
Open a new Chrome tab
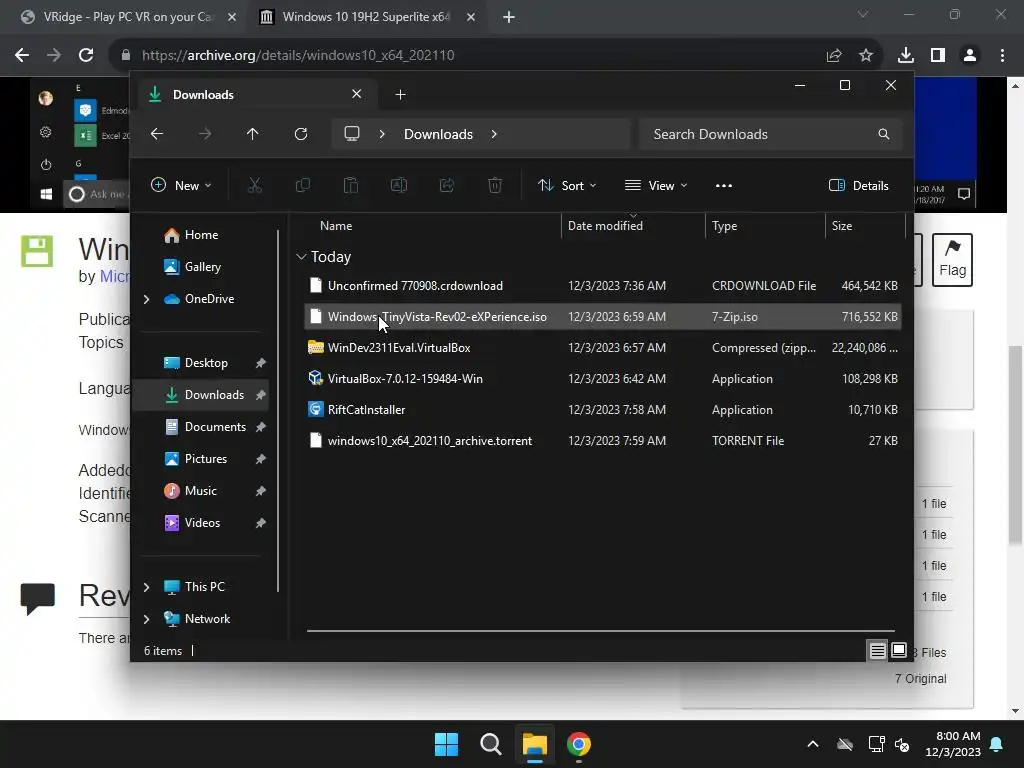pos(509,17)
